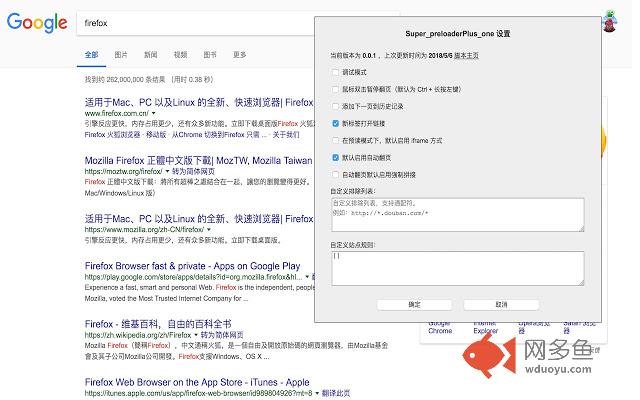Click the Google logo
This screenshot has height=400, width=640.
coord(37,22)
